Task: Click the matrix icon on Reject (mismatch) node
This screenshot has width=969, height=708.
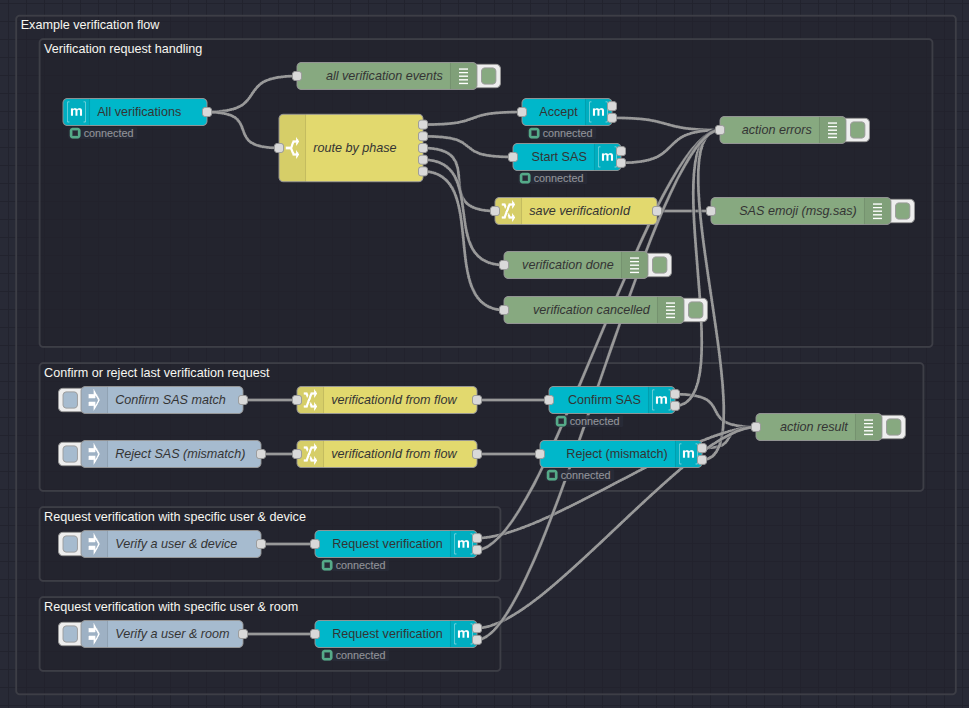Action: tap(688, 454)
